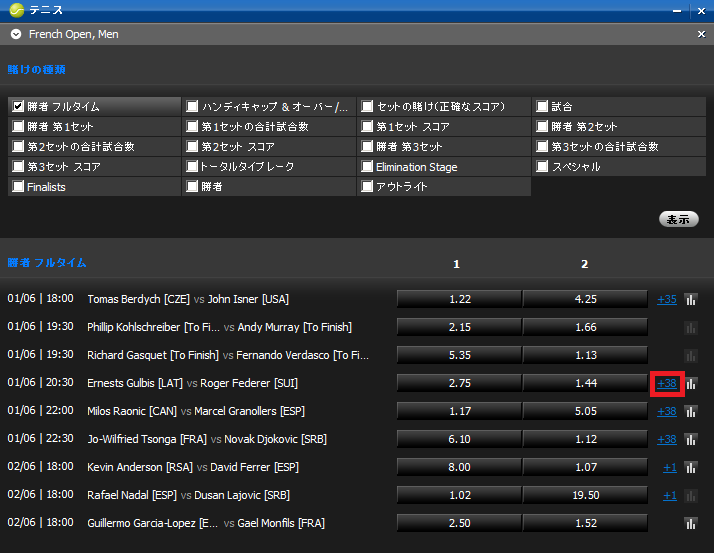Select Raonic odds 1.17
Viewport: 714px width, 553px height.
pos(459,411)
